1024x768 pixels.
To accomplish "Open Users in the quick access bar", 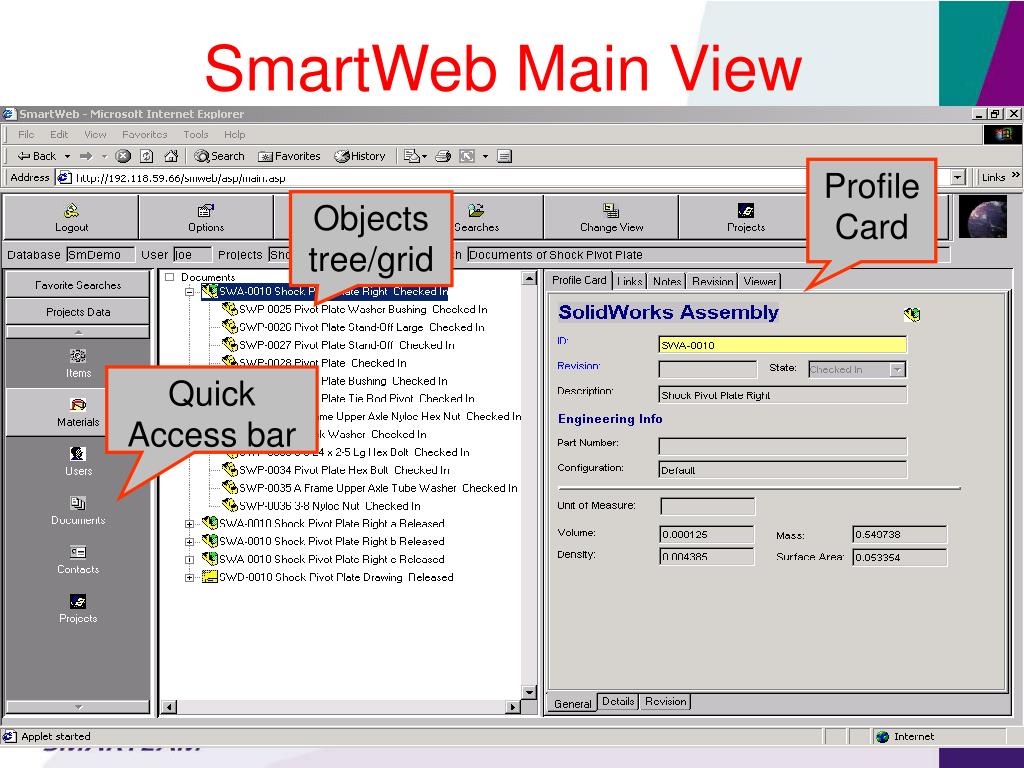I will 78,461.
